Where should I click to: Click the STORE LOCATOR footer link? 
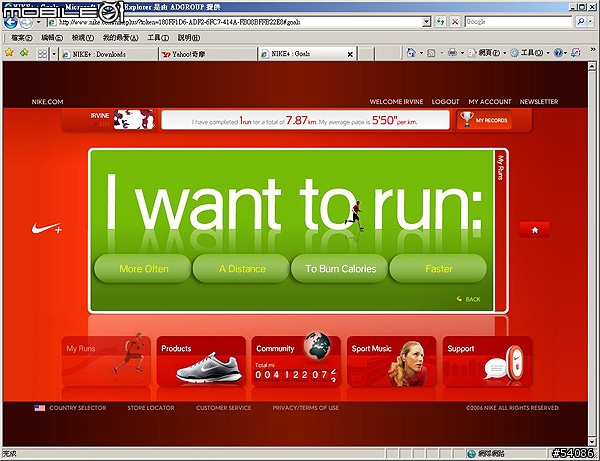click(151, 408)
